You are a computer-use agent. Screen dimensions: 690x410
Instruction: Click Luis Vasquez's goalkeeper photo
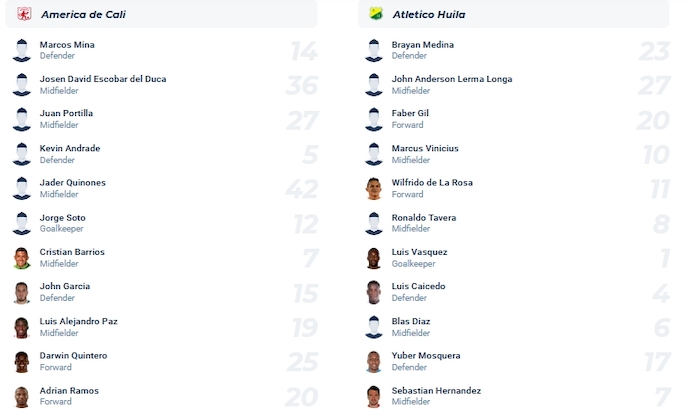coord(374,258)
